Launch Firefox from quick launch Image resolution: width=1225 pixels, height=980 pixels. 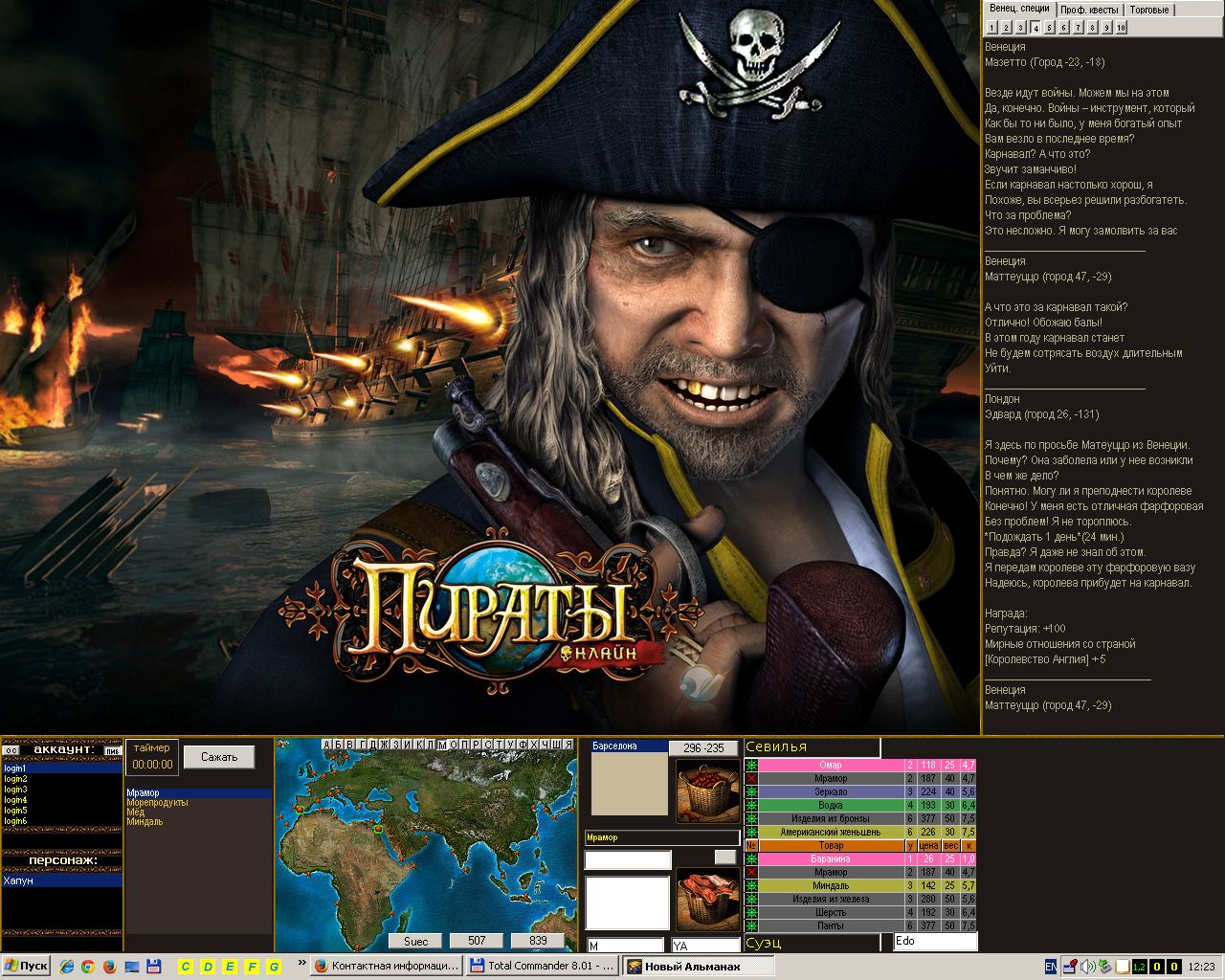(x=109, y=967)
